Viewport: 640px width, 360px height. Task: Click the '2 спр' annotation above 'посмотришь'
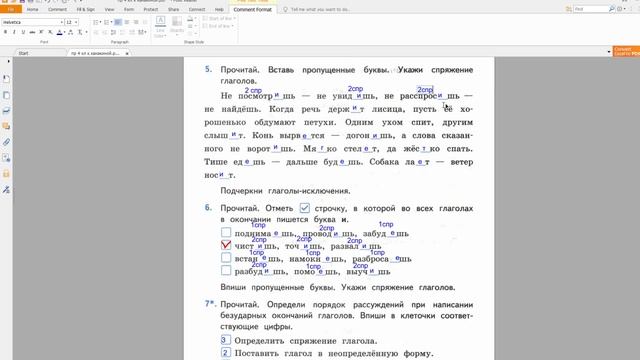click(253, 90)
